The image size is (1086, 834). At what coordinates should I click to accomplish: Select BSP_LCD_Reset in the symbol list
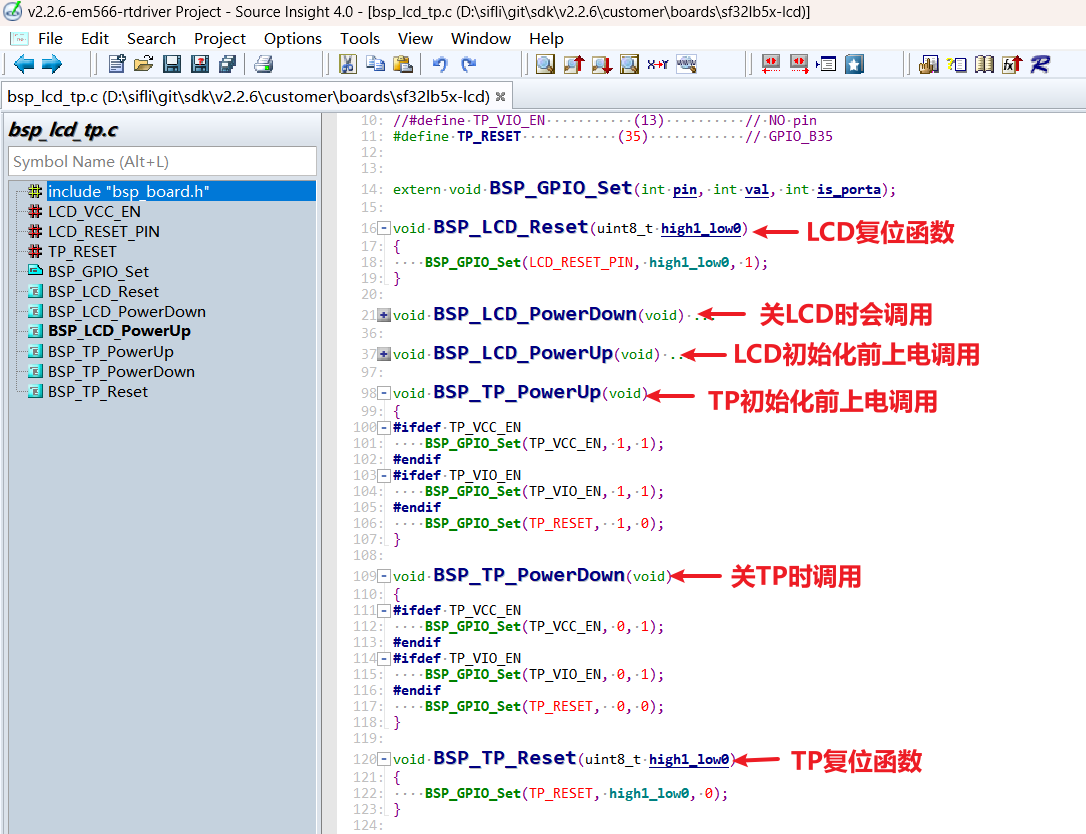coord(103,292)
